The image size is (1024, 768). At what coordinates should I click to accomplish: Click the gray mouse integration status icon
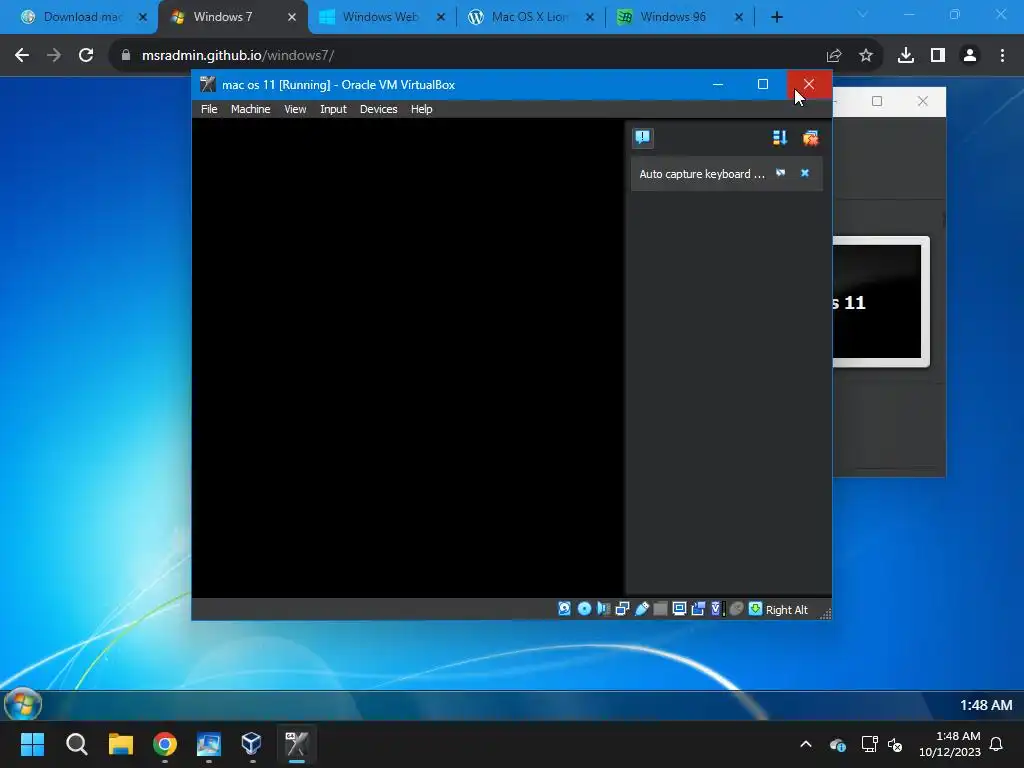(736, 609)
